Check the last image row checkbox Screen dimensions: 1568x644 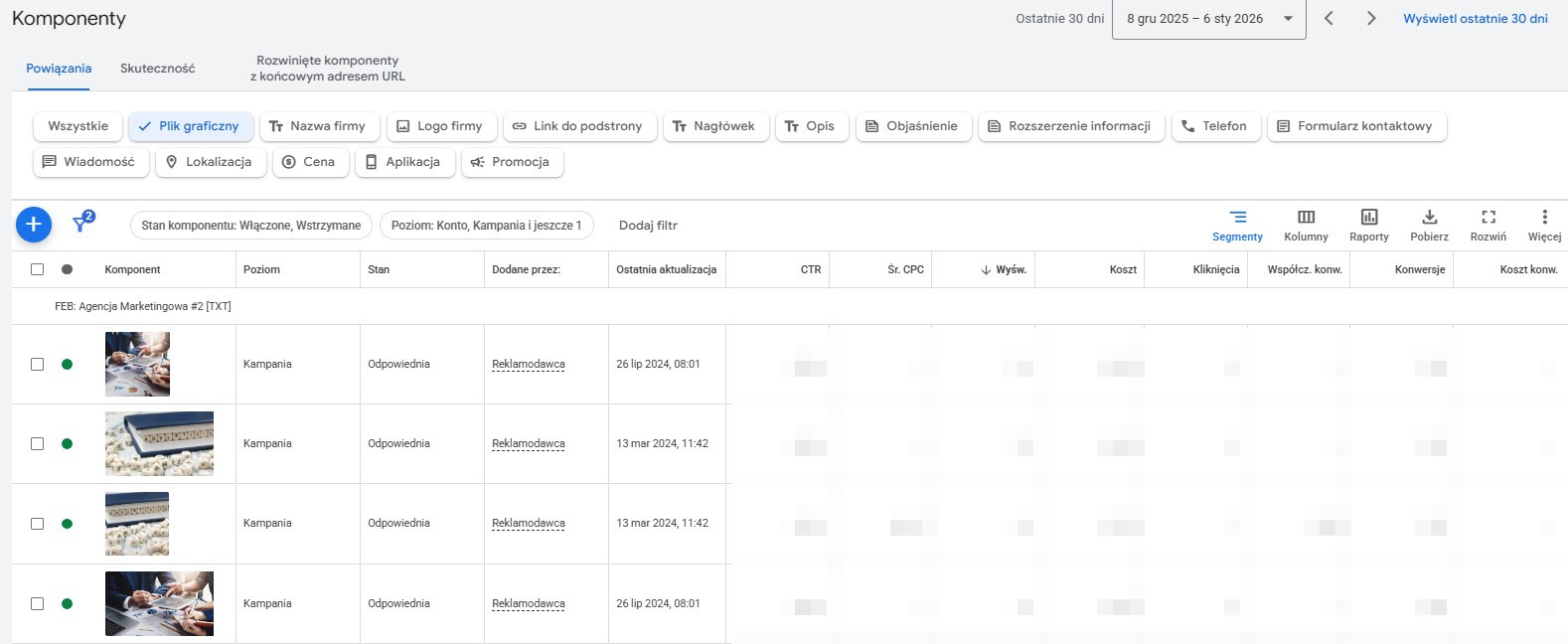click(38, 603)
